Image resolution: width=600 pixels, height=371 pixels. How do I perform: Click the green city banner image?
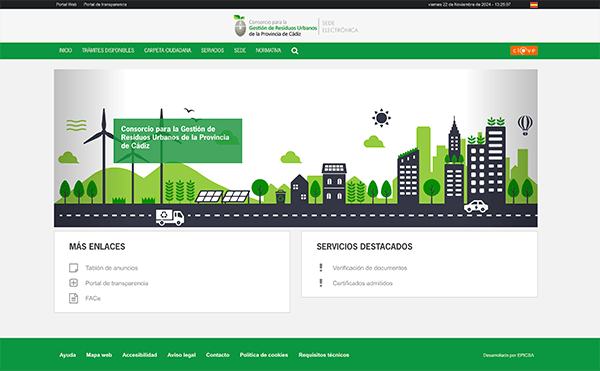coord(296,148)
